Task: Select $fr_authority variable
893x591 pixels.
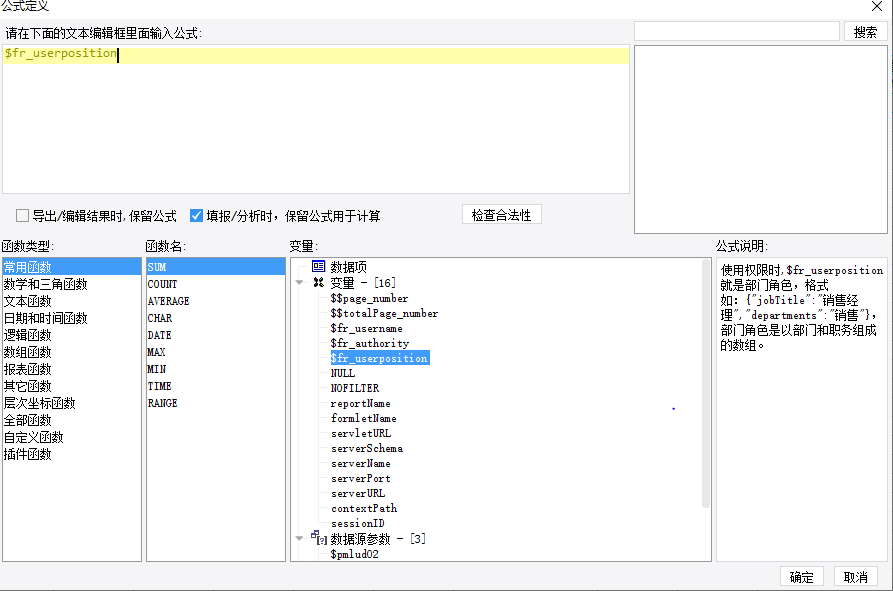Action: click(x=370, y=343)
